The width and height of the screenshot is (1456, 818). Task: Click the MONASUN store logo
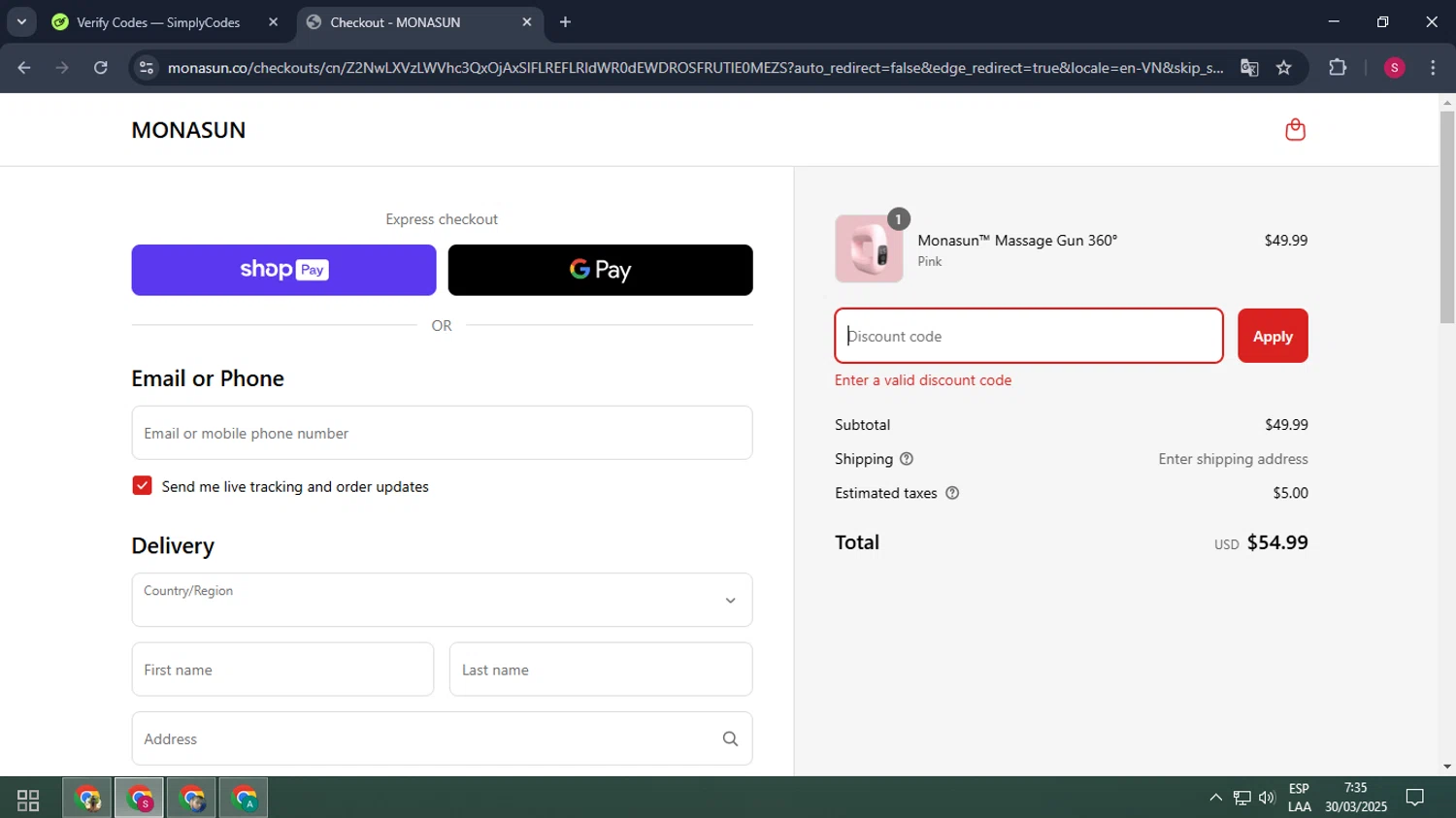tap(188, 130)
